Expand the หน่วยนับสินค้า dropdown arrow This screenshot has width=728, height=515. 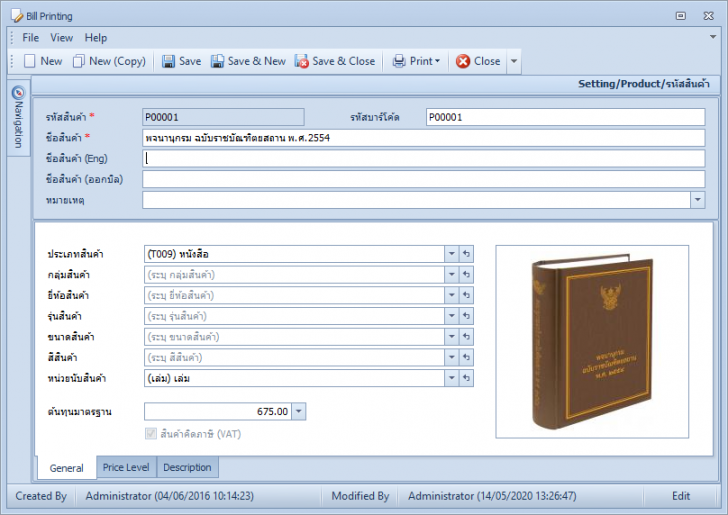451,378
